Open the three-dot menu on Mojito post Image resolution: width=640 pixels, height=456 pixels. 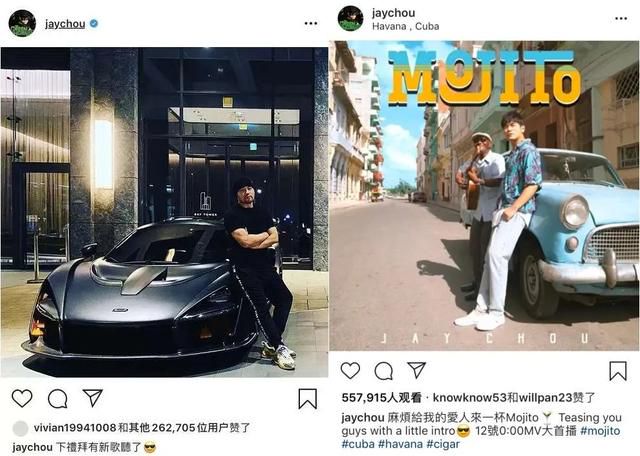click(621, 19)
